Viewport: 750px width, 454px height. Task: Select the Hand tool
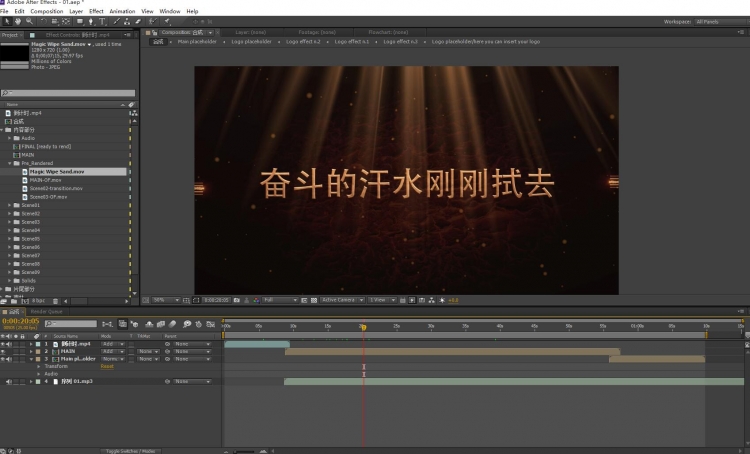[x=18, y=22]
